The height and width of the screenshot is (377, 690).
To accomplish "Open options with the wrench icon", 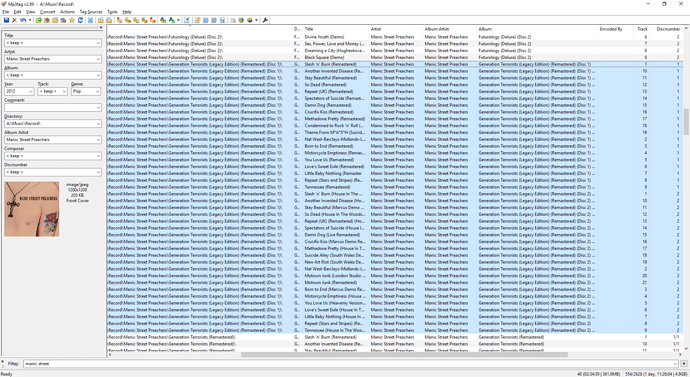I will [265, 20].
